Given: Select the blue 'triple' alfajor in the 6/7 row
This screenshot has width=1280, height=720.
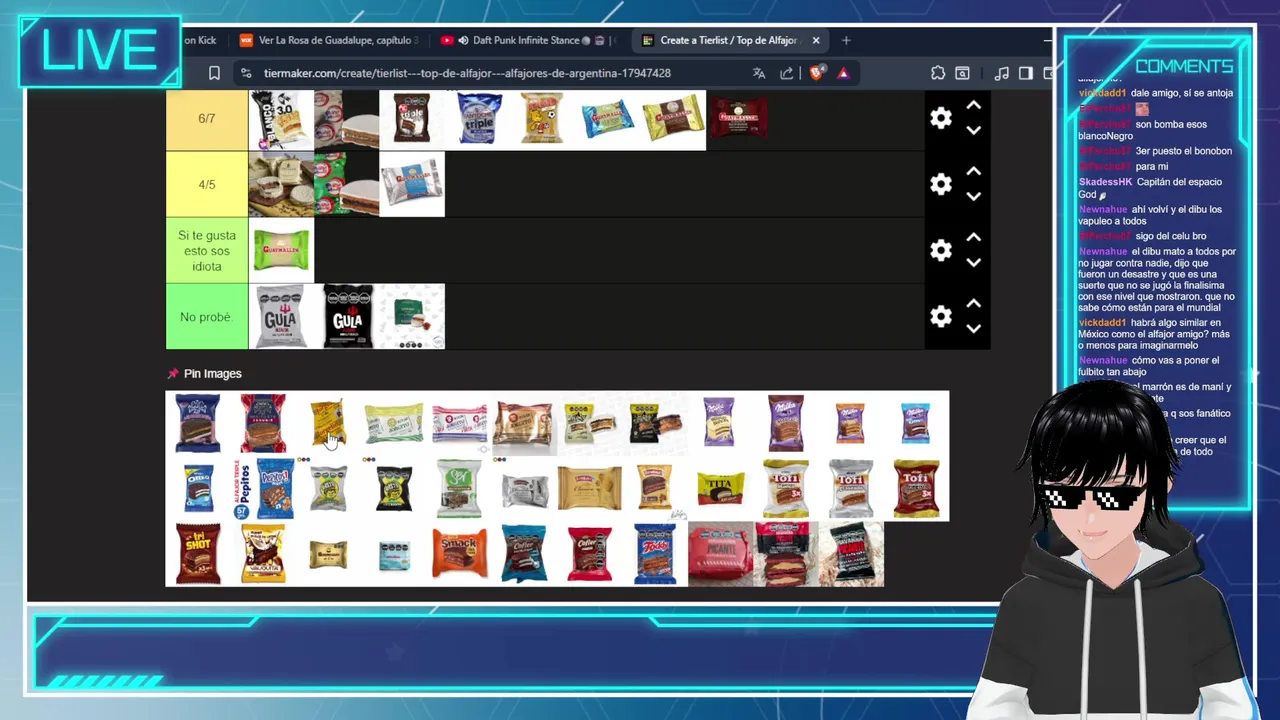Looking at the screenshot, I should click(478, 118).
